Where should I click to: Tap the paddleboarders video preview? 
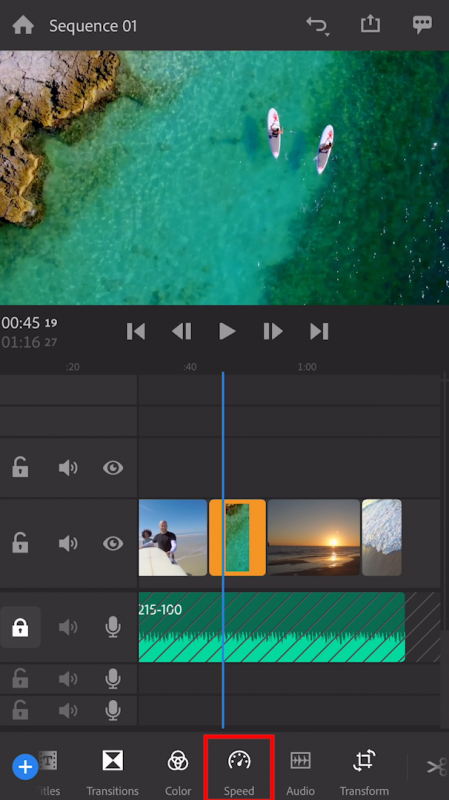(x=224, y=178)
